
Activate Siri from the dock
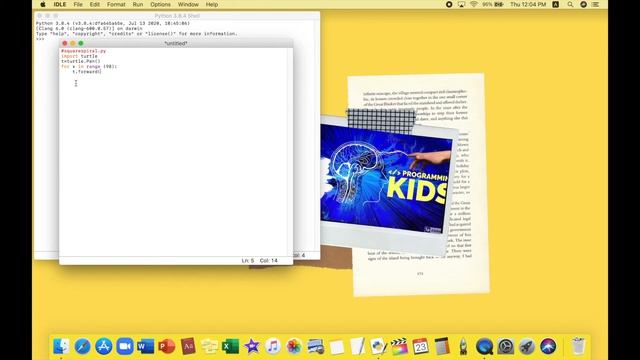point(548,347)
